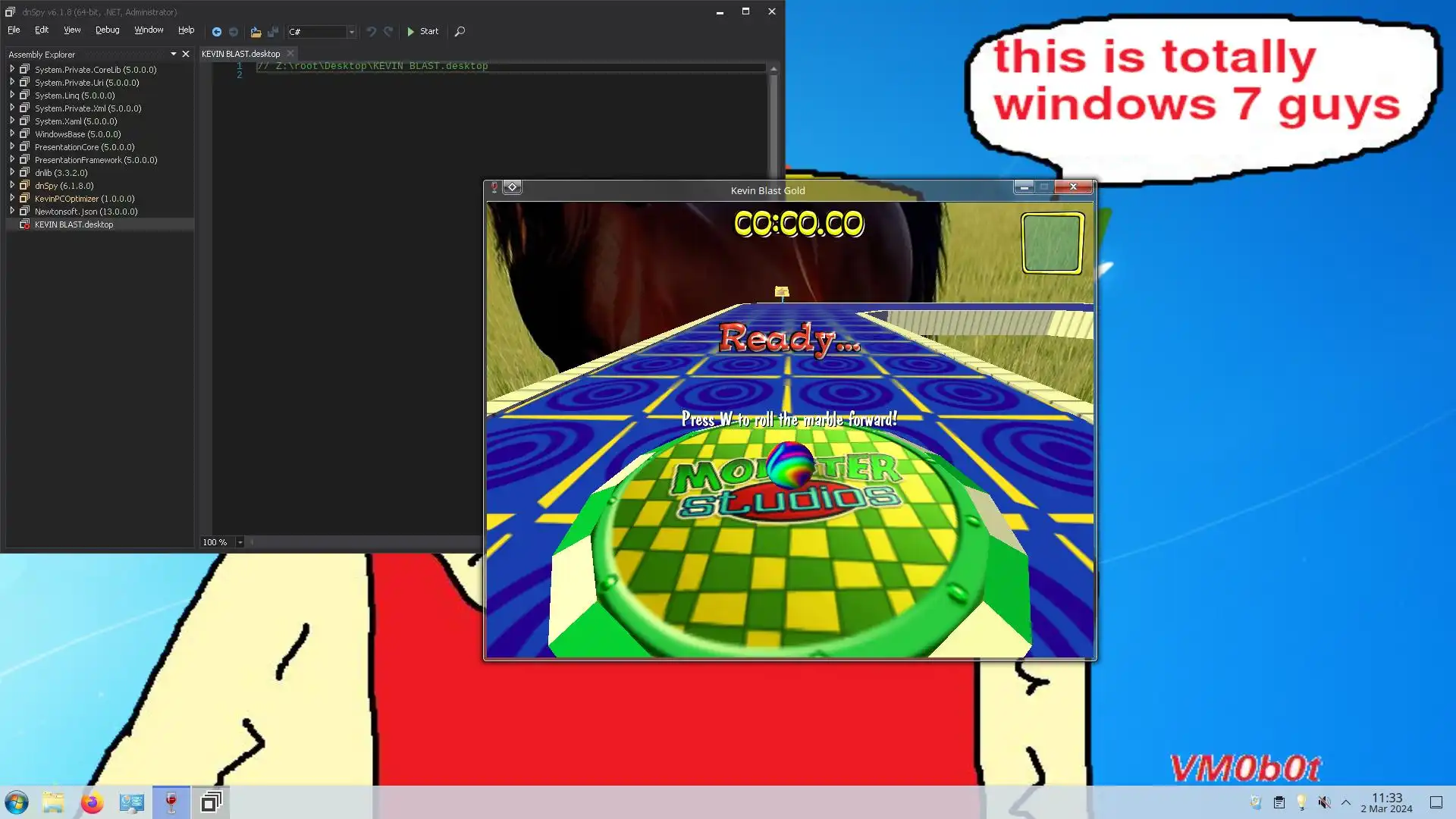Image resolution: width=1456 pixels, height=819 pixels.
Task: Open the Debug menu
Action: [107, 30]
